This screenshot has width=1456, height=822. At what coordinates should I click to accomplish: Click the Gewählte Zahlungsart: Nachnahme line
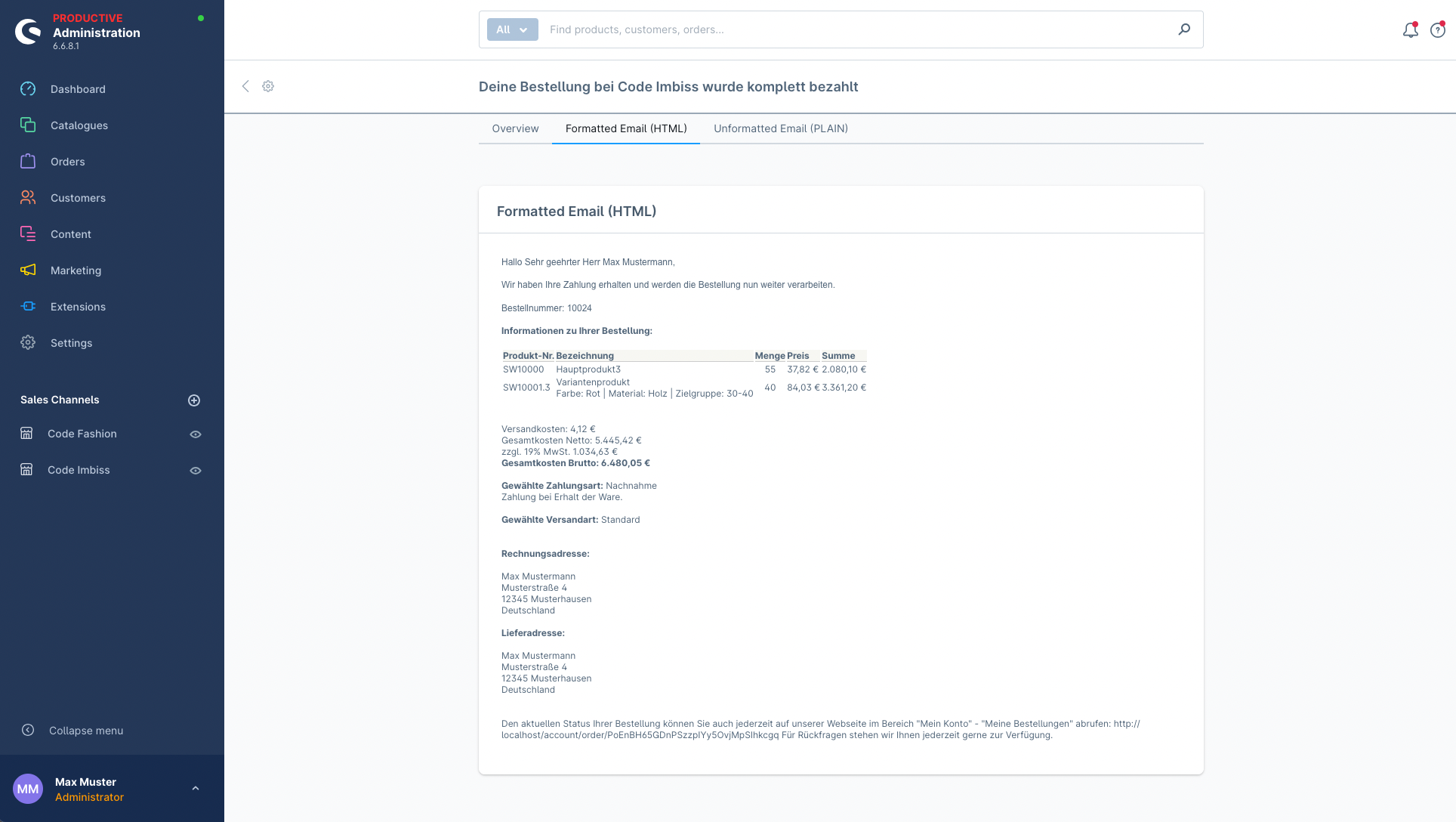(x=579, y=486)
